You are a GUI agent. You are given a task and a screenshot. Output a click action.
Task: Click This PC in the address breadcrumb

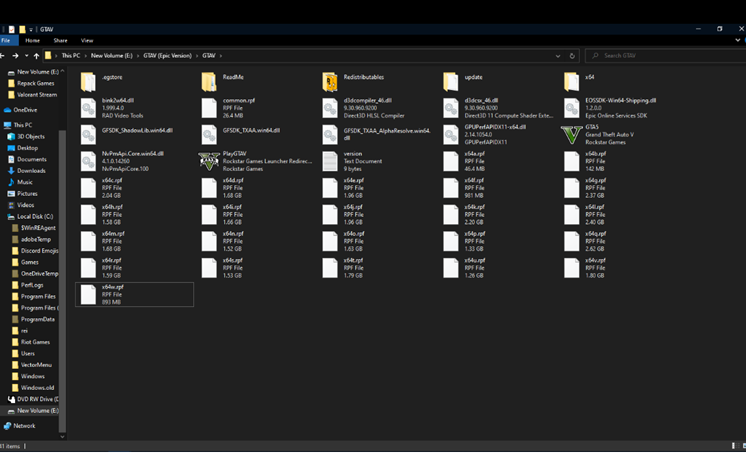[71, 56]
